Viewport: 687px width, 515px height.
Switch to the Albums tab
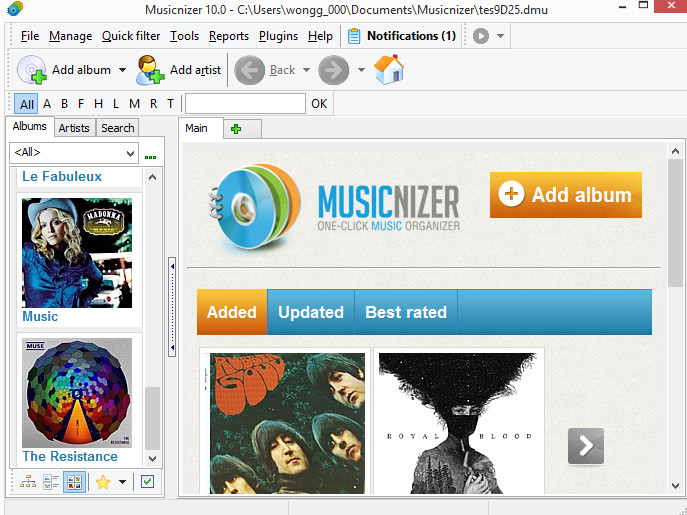coord(29,126)
